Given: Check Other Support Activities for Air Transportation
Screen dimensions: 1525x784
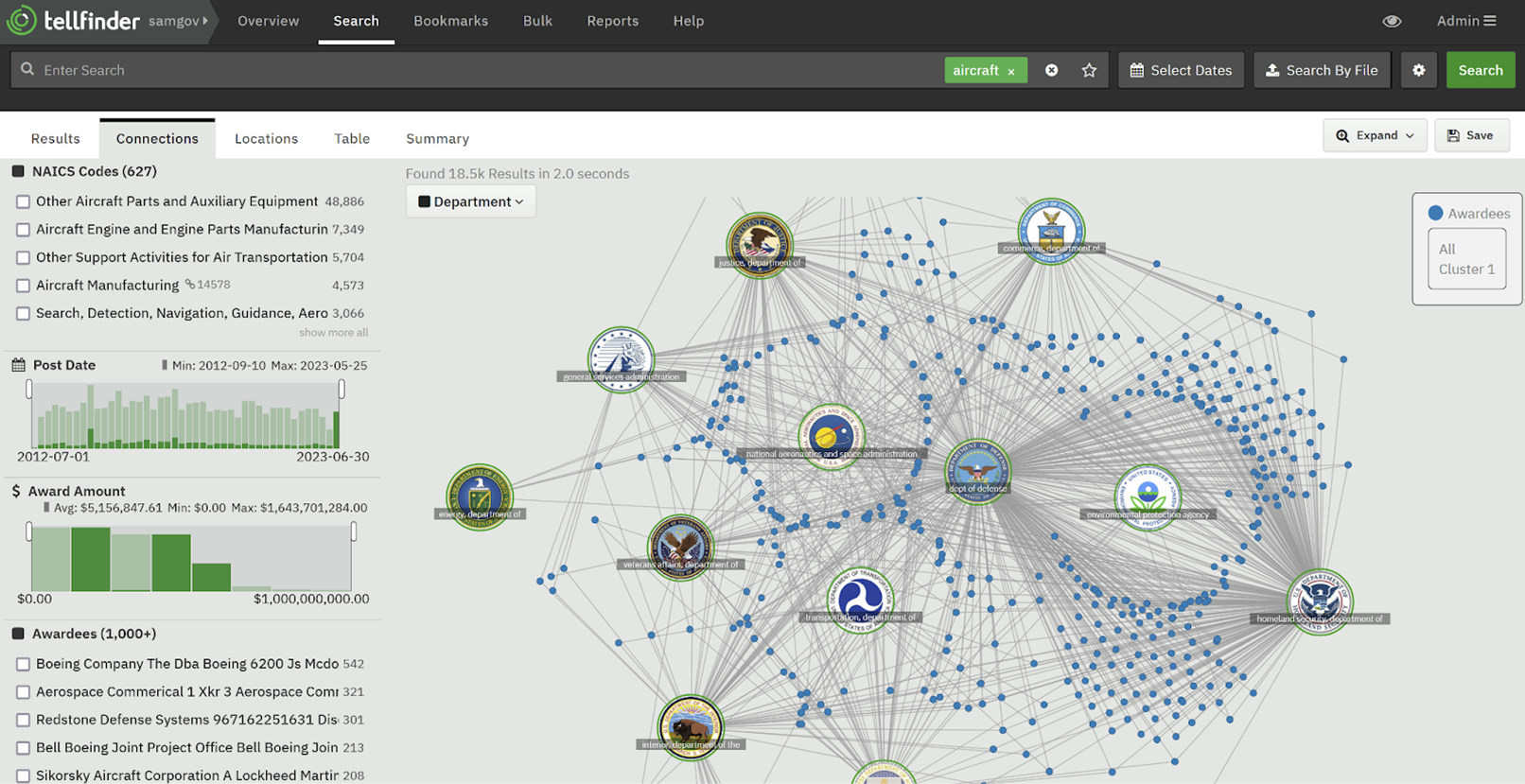Looking at the screenshot, I should tap(23, 257).
